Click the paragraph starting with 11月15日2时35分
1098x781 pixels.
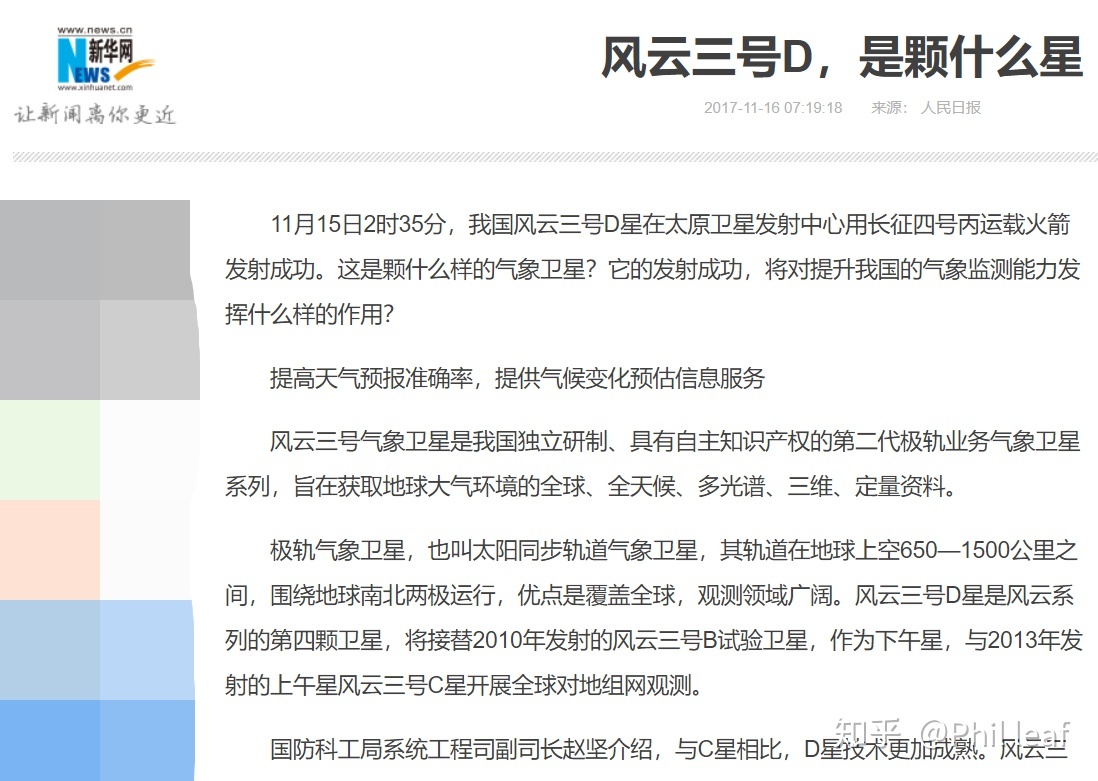tap(650, 268)
